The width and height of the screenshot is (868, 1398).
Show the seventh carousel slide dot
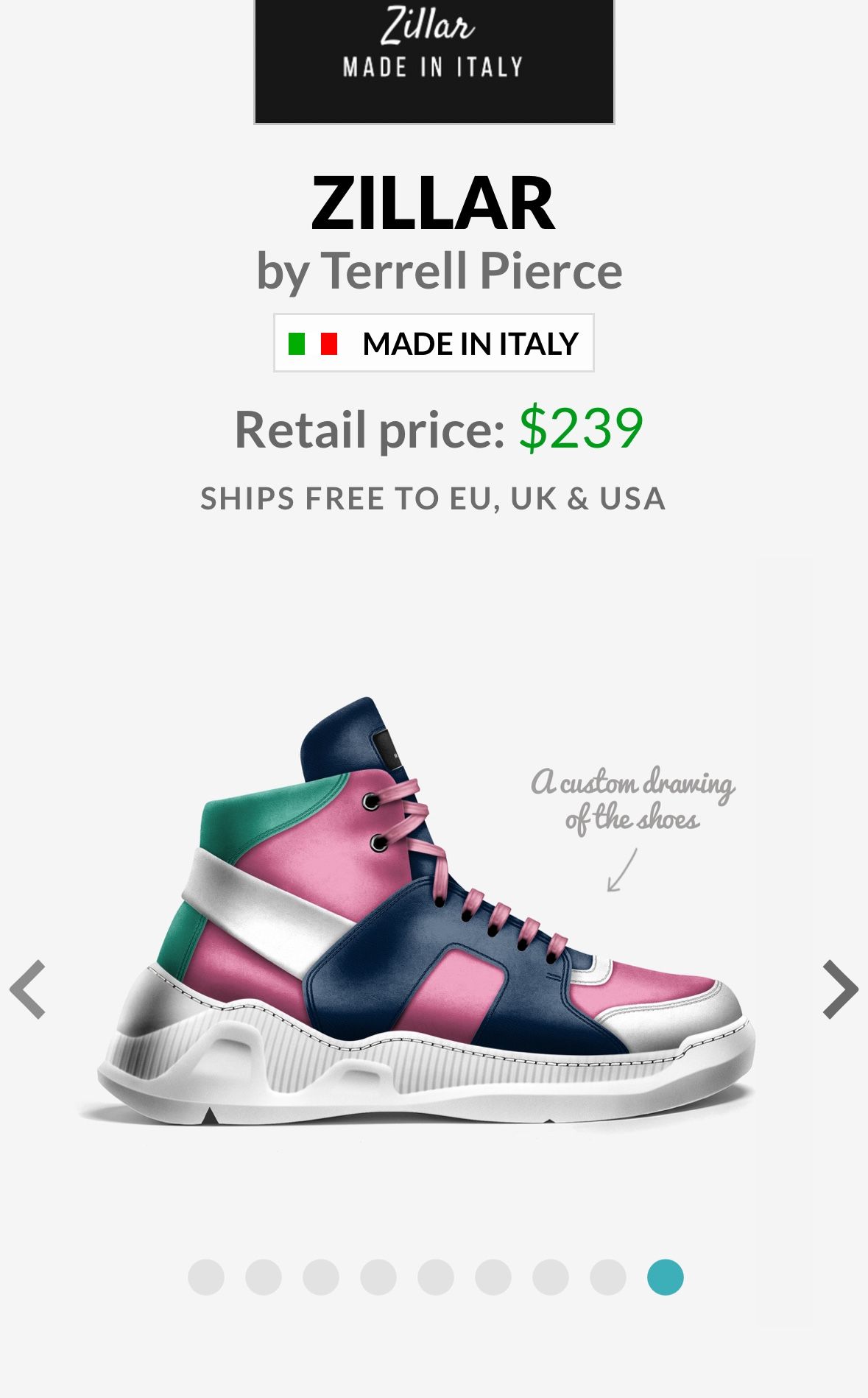(551, 1277)
